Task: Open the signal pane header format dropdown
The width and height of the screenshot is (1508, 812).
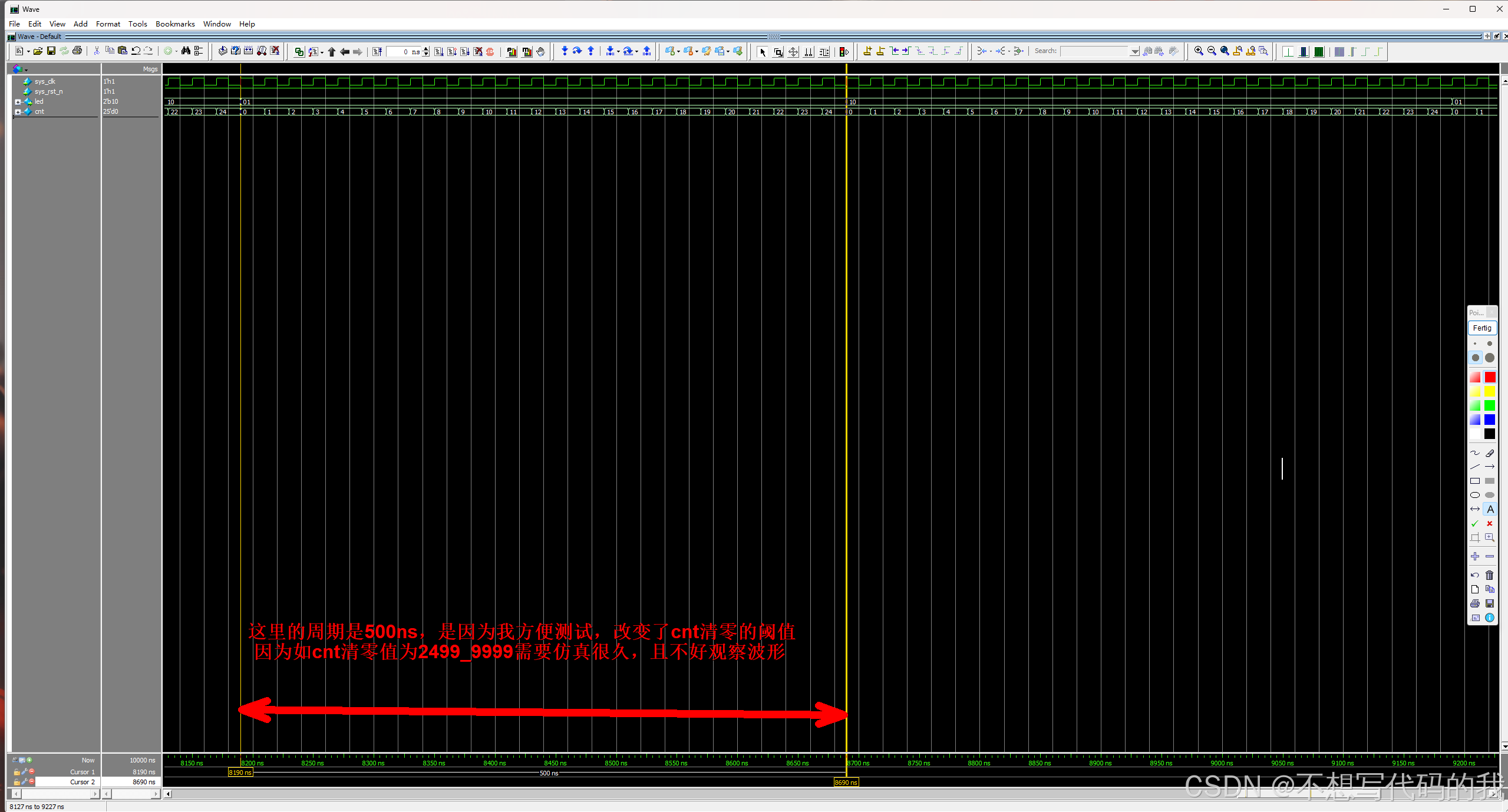Action: [x=26, y=70]
